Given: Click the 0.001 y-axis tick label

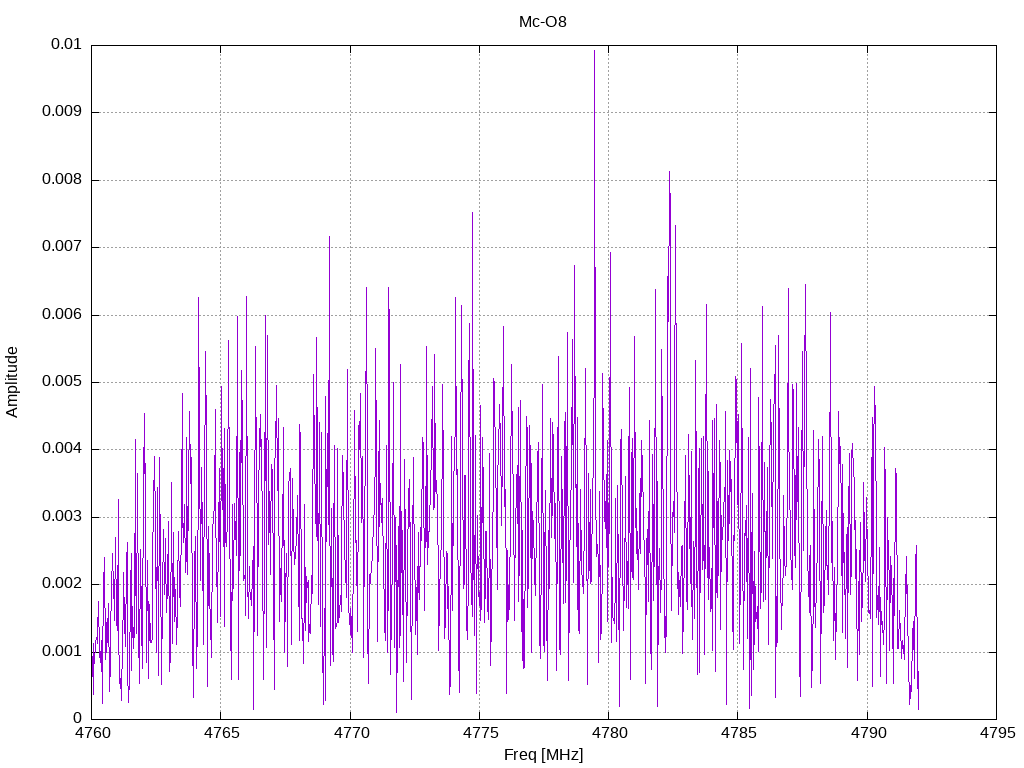Looking at the screenshot, I should tap(62, 652).
